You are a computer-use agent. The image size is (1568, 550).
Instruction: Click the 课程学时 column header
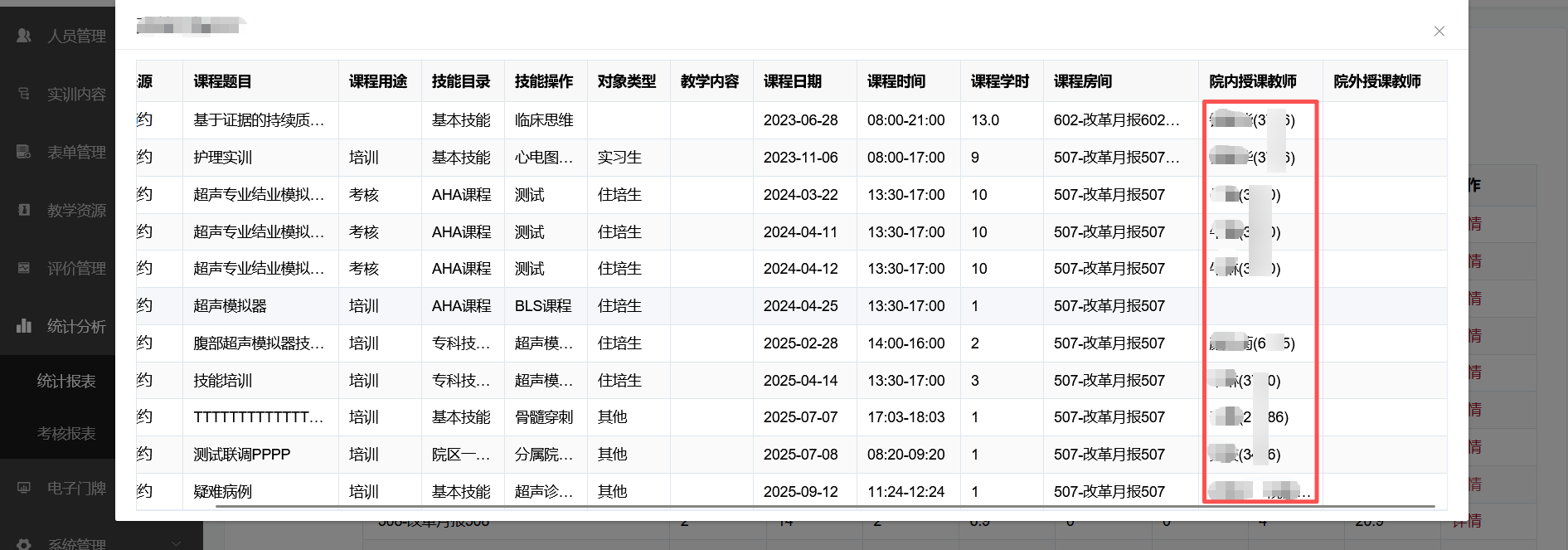(x=1000, y=81)
